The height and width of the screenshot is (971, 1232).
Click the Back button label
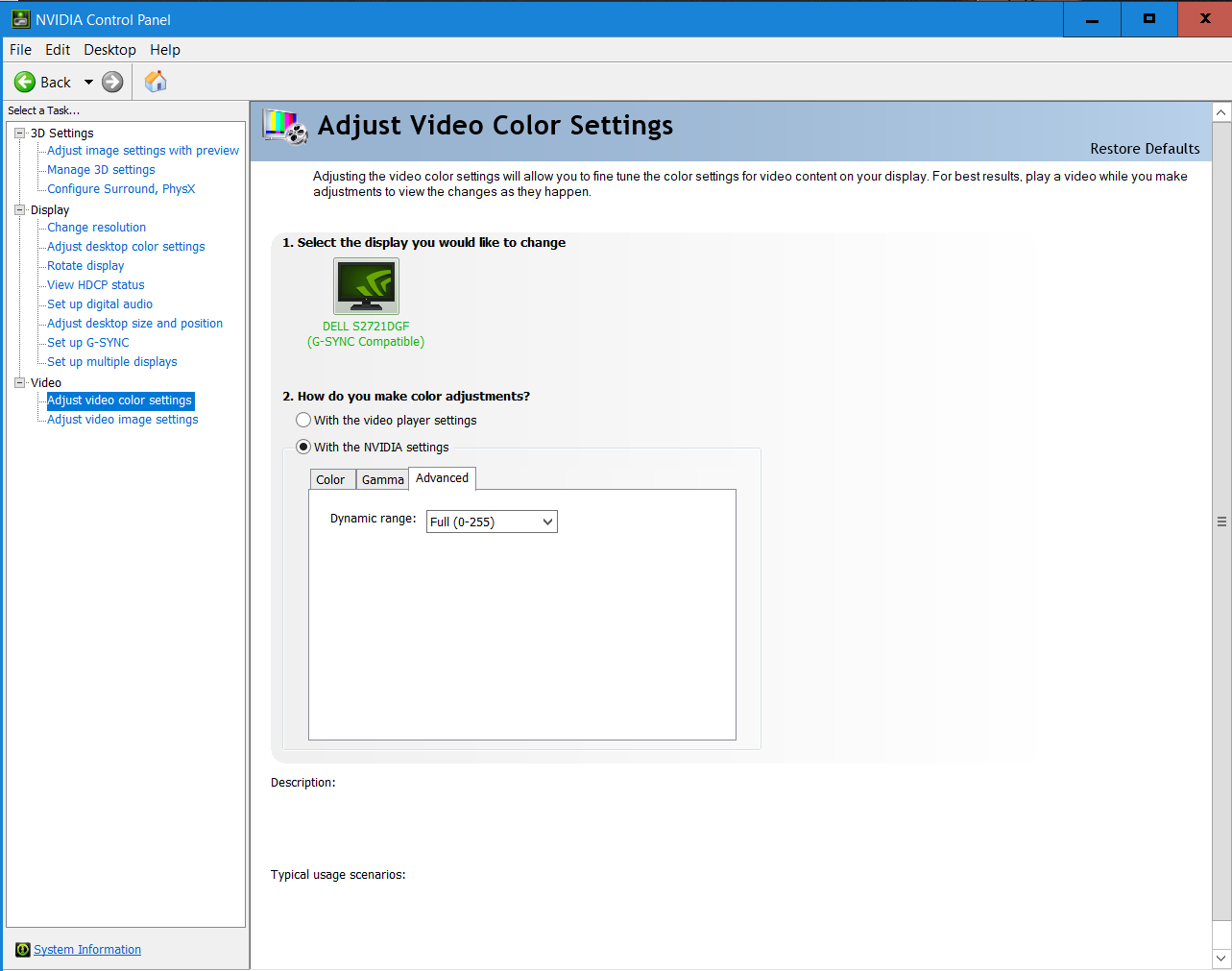click(56, 83)
